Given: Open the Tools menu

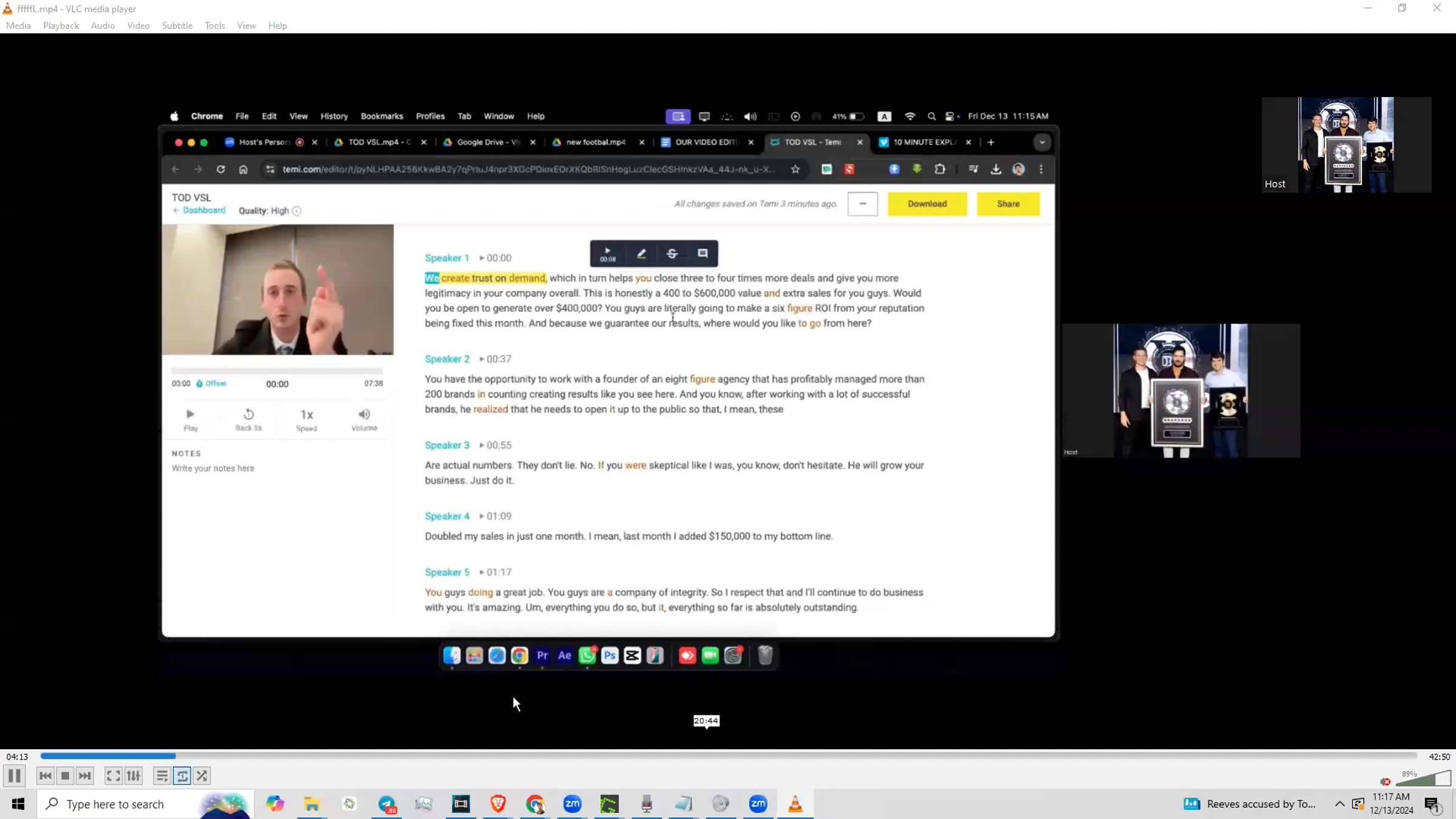Looking at the screenshot, I should [x=215, y=25].
